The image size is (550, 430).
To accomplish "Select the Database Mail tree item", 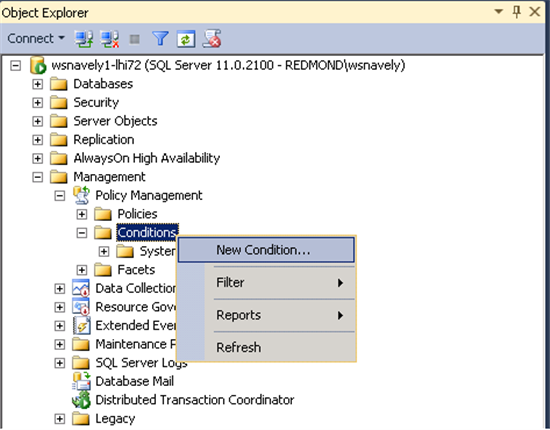I will coord(134,381).
